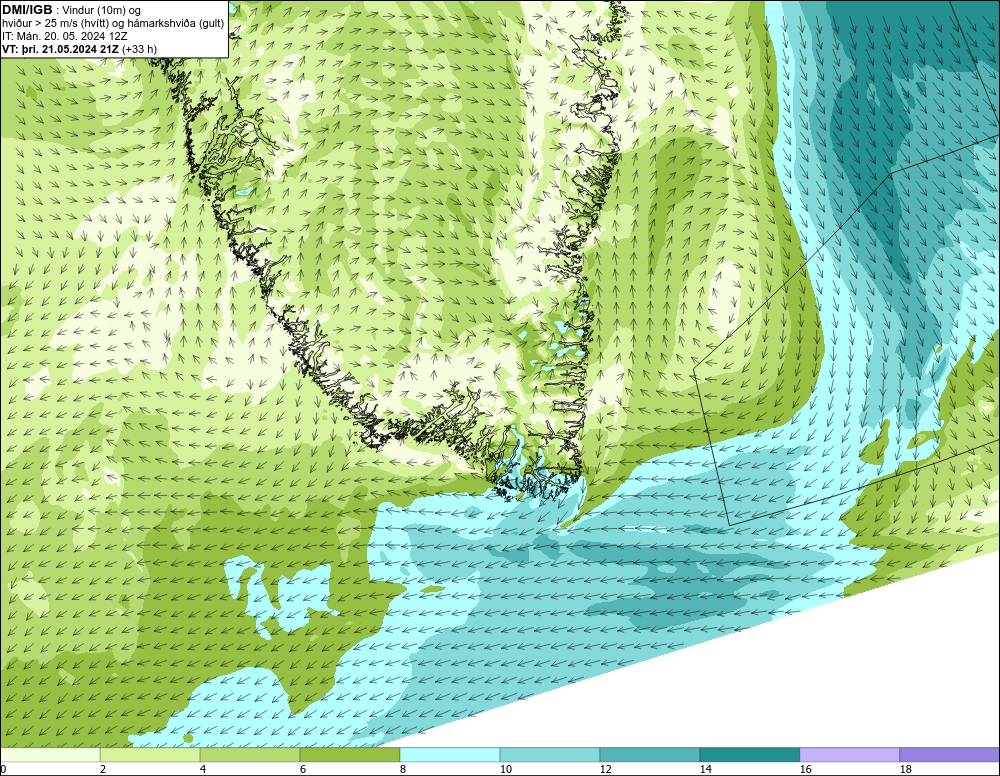
Task: Click the 2–4 m/s light green swatch
Action: click(150, 755)
